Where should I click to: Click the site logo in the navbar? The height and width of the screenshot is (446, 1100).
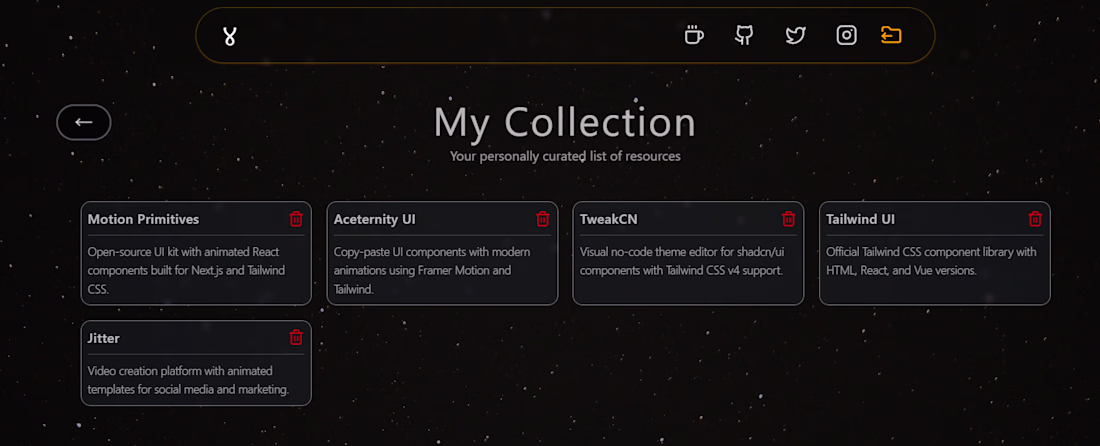point(230,36)
